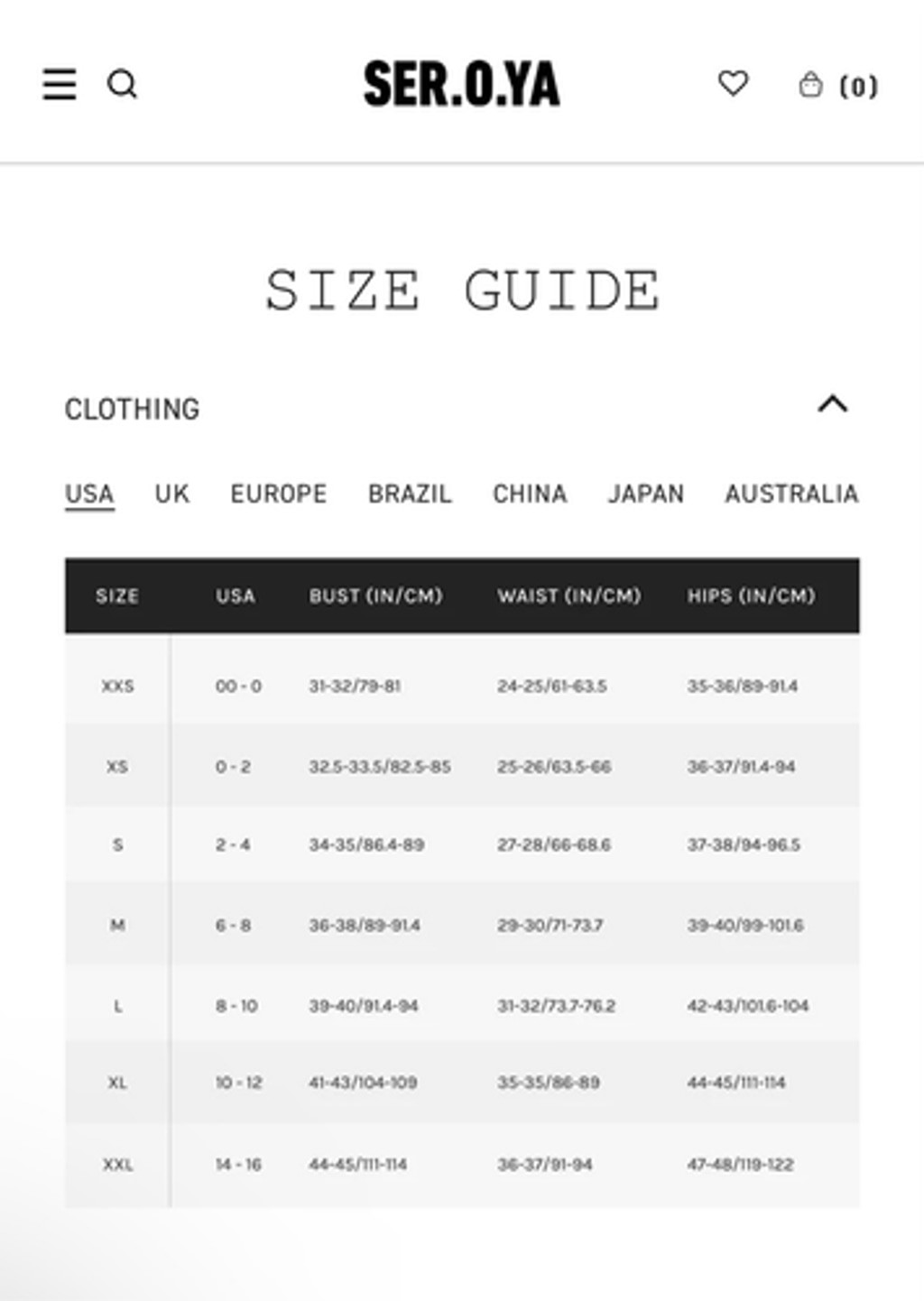The width and height of the screenshot is (924, 1301).
Task: Click the Clothing section heading
Action: click(x=132, y=409)
